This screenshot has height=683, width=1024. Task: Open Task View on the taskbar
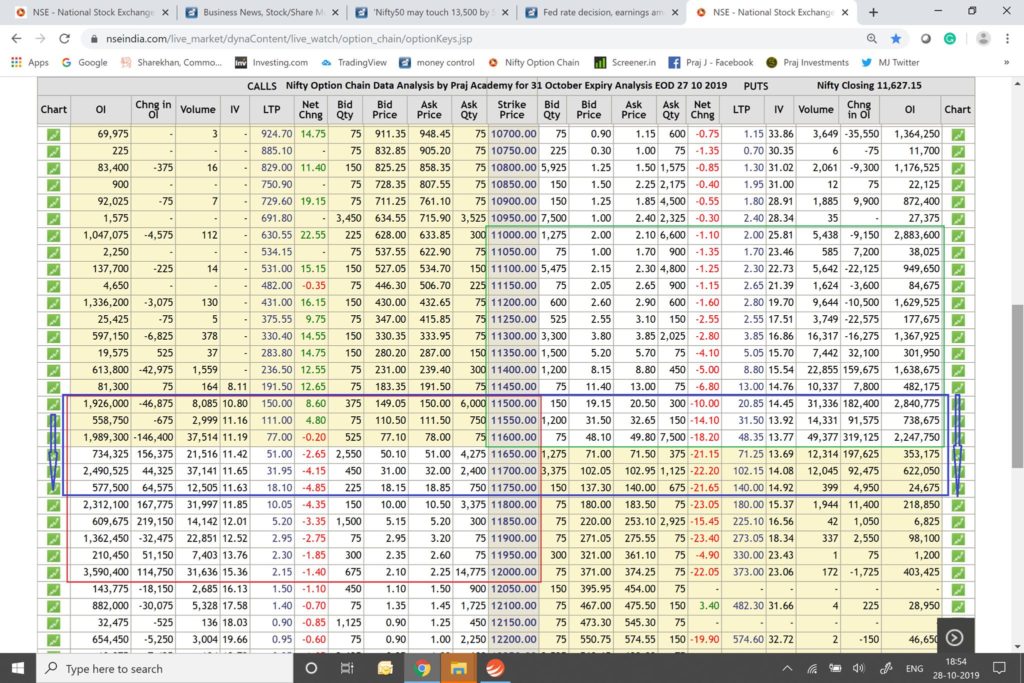(x=347, y=668)
